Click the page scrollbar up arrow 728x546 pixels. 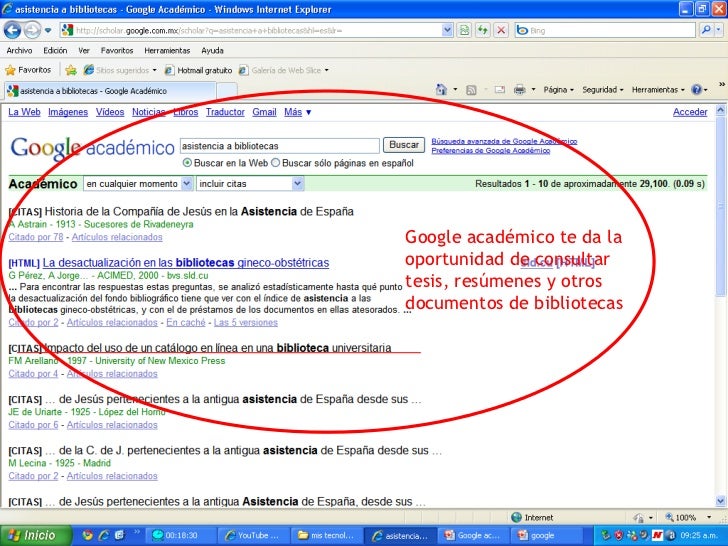pyautogui.click(x=721, y=110)
